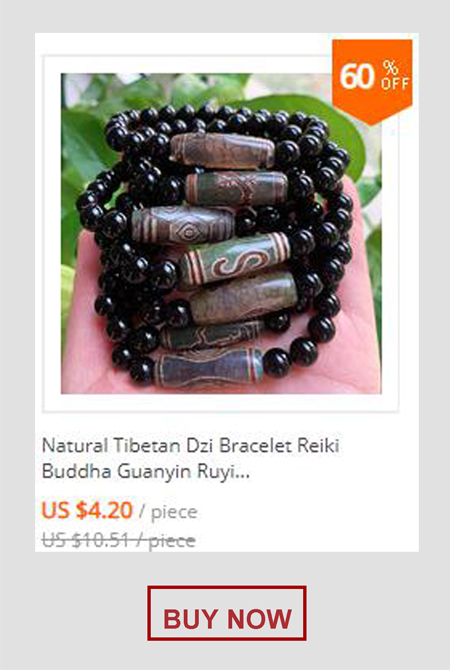The image size is (450, 670).
Task: Click the topmost brown dzi bead
Action: click(222, 150)
